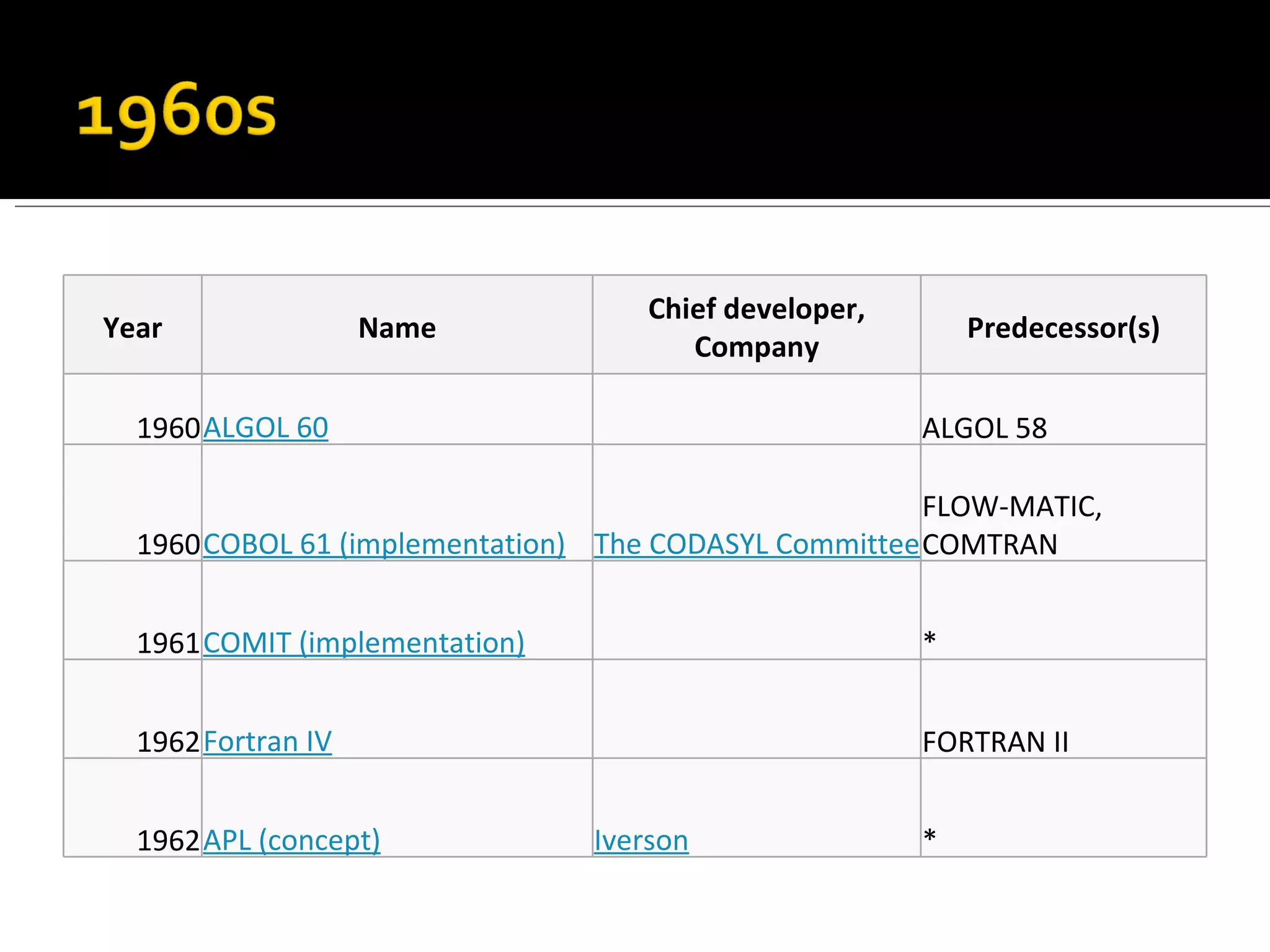Open the ALGOL 60 link
The width and height of the screenshot is (1270, 952).
coord(265,428)
